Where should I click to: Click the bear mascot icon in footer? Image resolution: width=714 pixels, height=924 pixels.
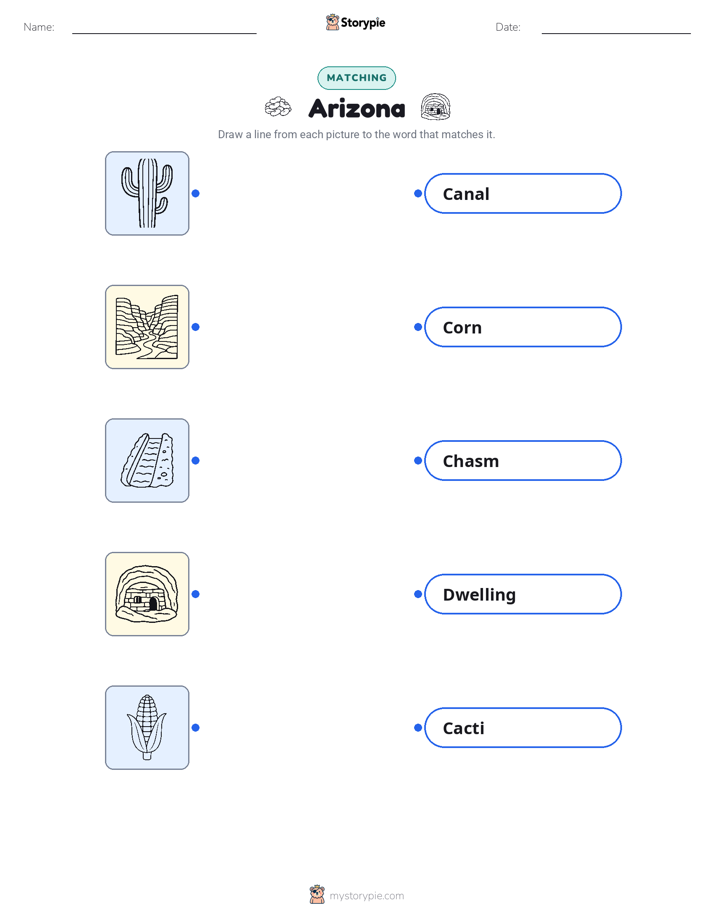pos(317,895)
